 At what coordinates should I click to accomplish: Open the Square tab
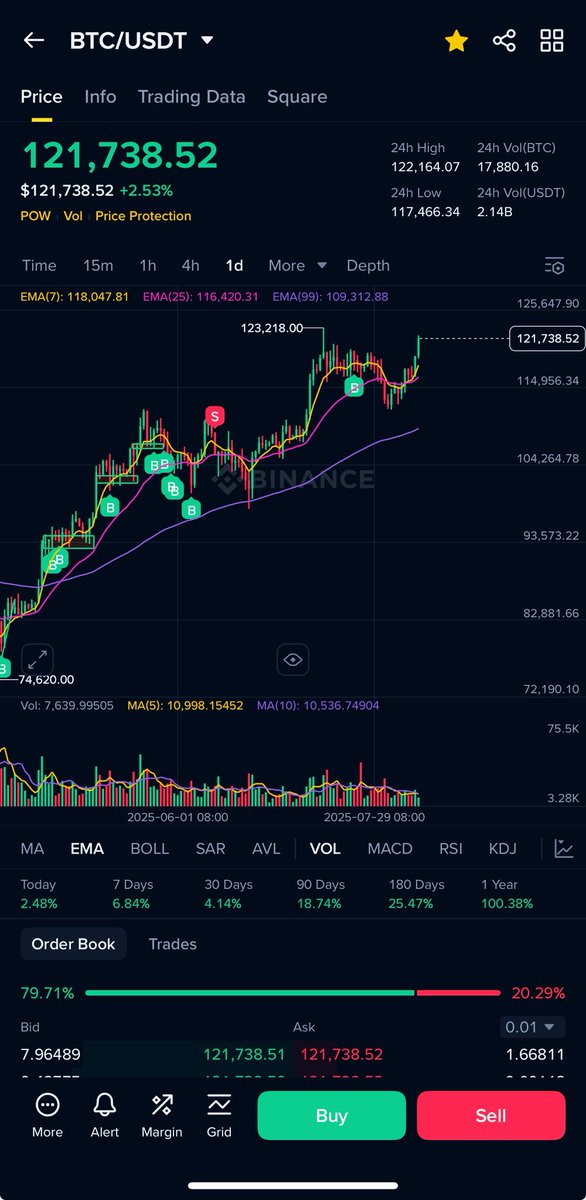[297, 97]
